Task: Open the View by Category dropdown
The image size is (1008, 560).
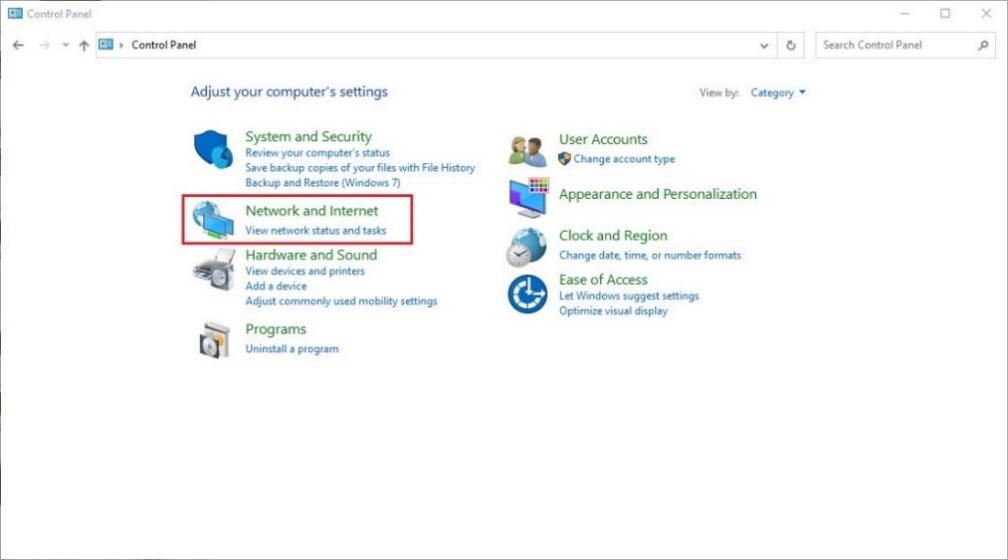Action: (x=778, y=93)
